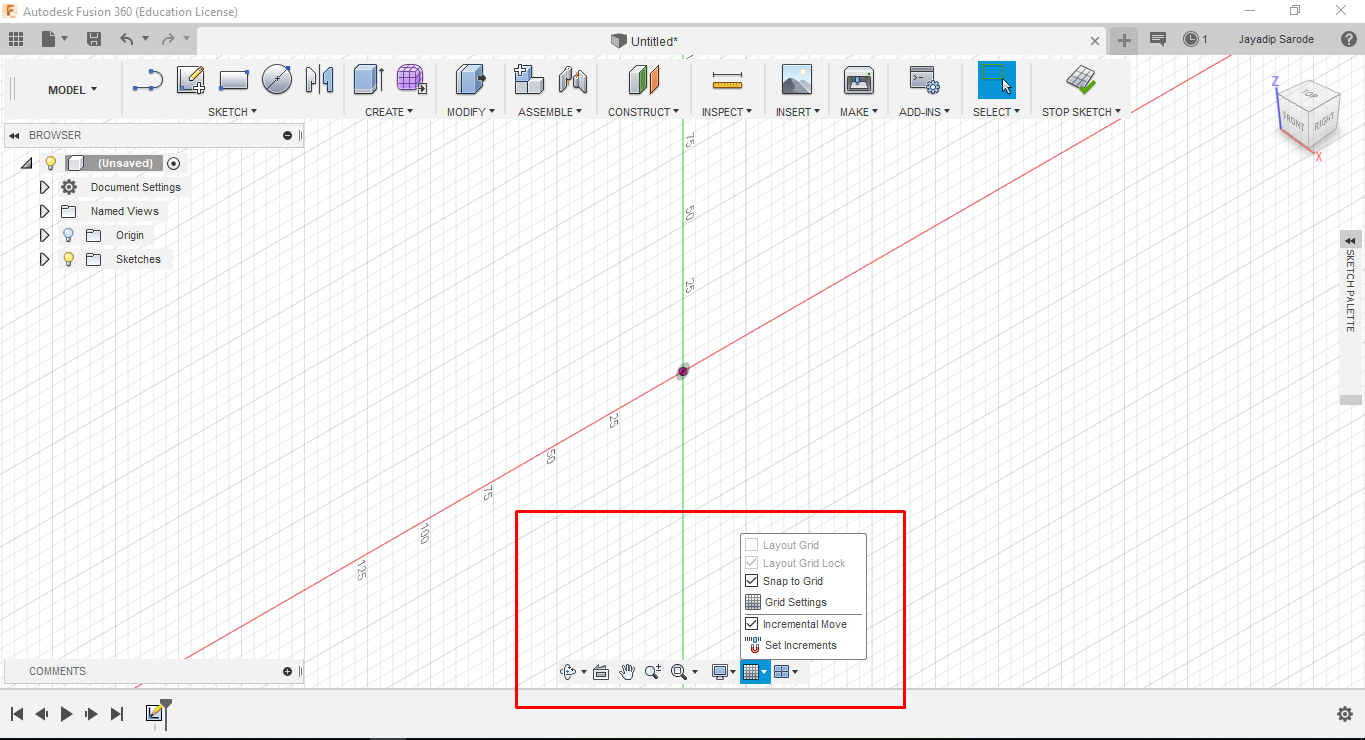The image size is (1365, 740).
Task: Choose Set Increments from the popup menu
Action: [802, 645]
